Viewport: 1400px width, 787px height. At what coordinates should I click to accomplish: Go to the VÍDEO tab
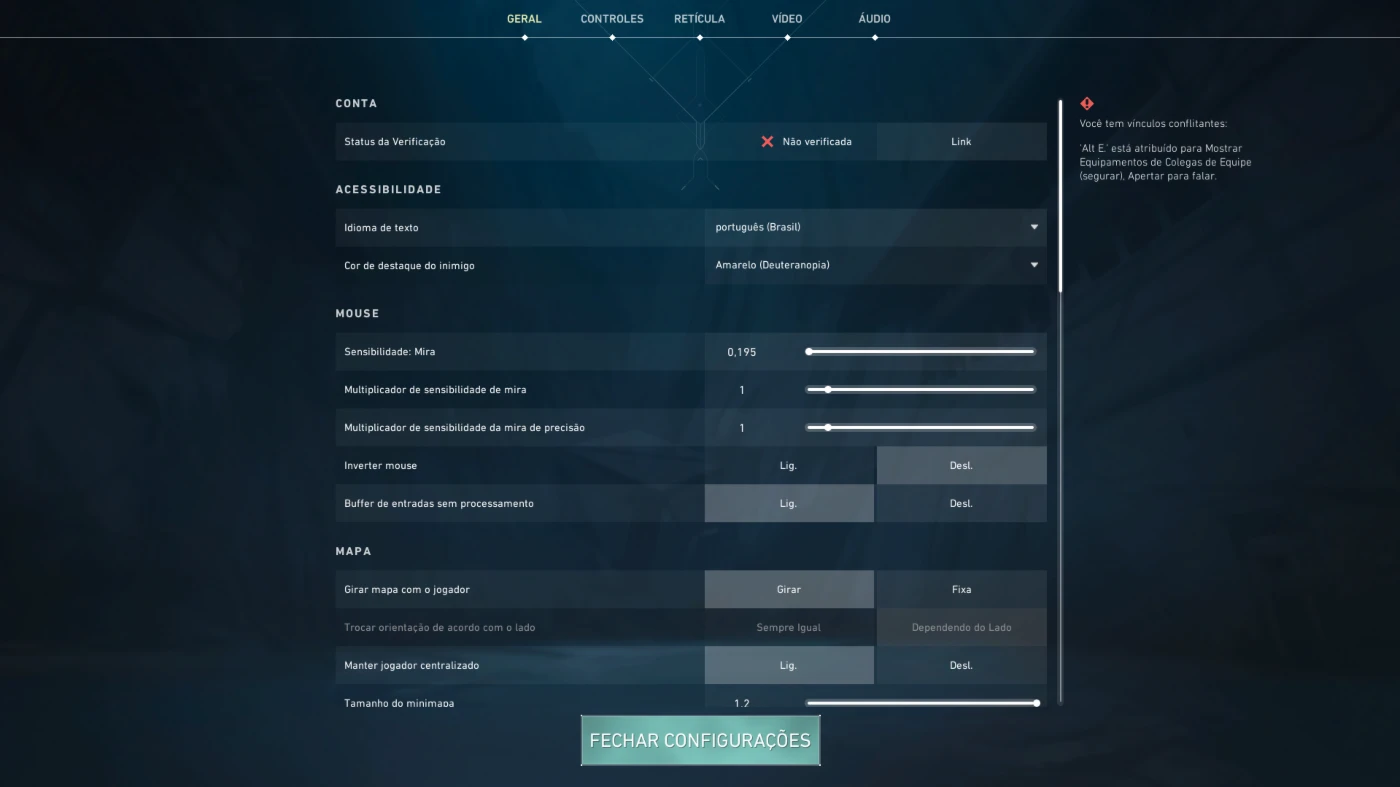click(787, 19)
